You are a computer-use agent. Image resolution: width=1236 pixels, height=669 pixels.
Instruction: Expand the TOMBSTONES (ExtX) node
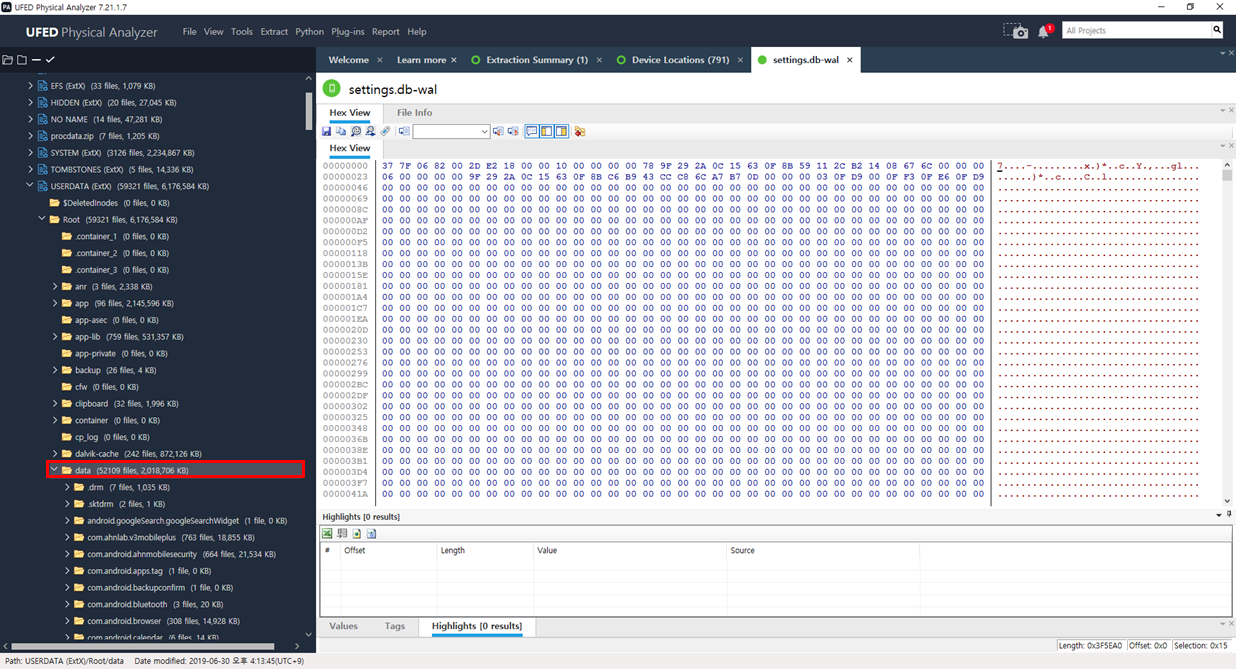pos(30,170)
